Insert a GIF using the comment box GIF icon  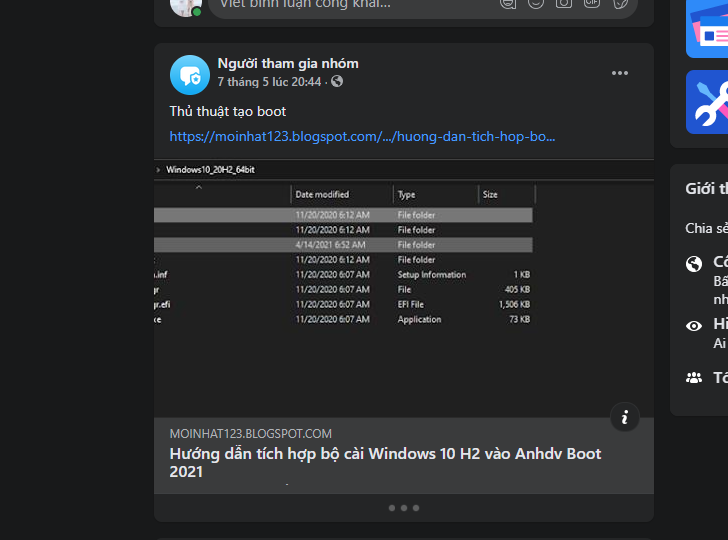[592, 3]
